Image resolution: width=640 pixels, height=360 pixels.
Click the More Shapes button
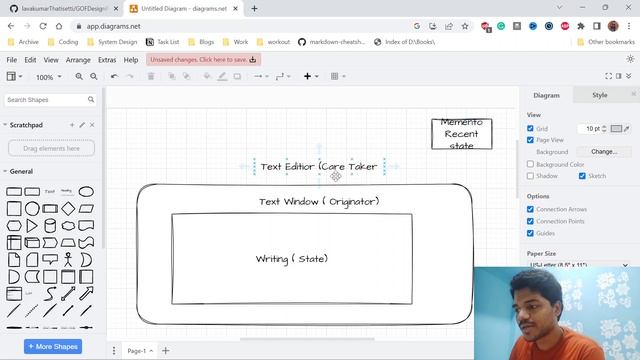click(x=53, y=347)
